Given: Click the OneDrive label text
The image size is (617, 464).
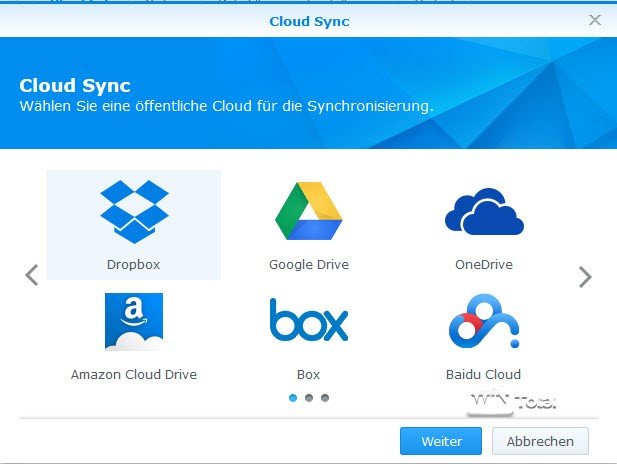Looking at the screenshot, I should [x=484, y=264].
